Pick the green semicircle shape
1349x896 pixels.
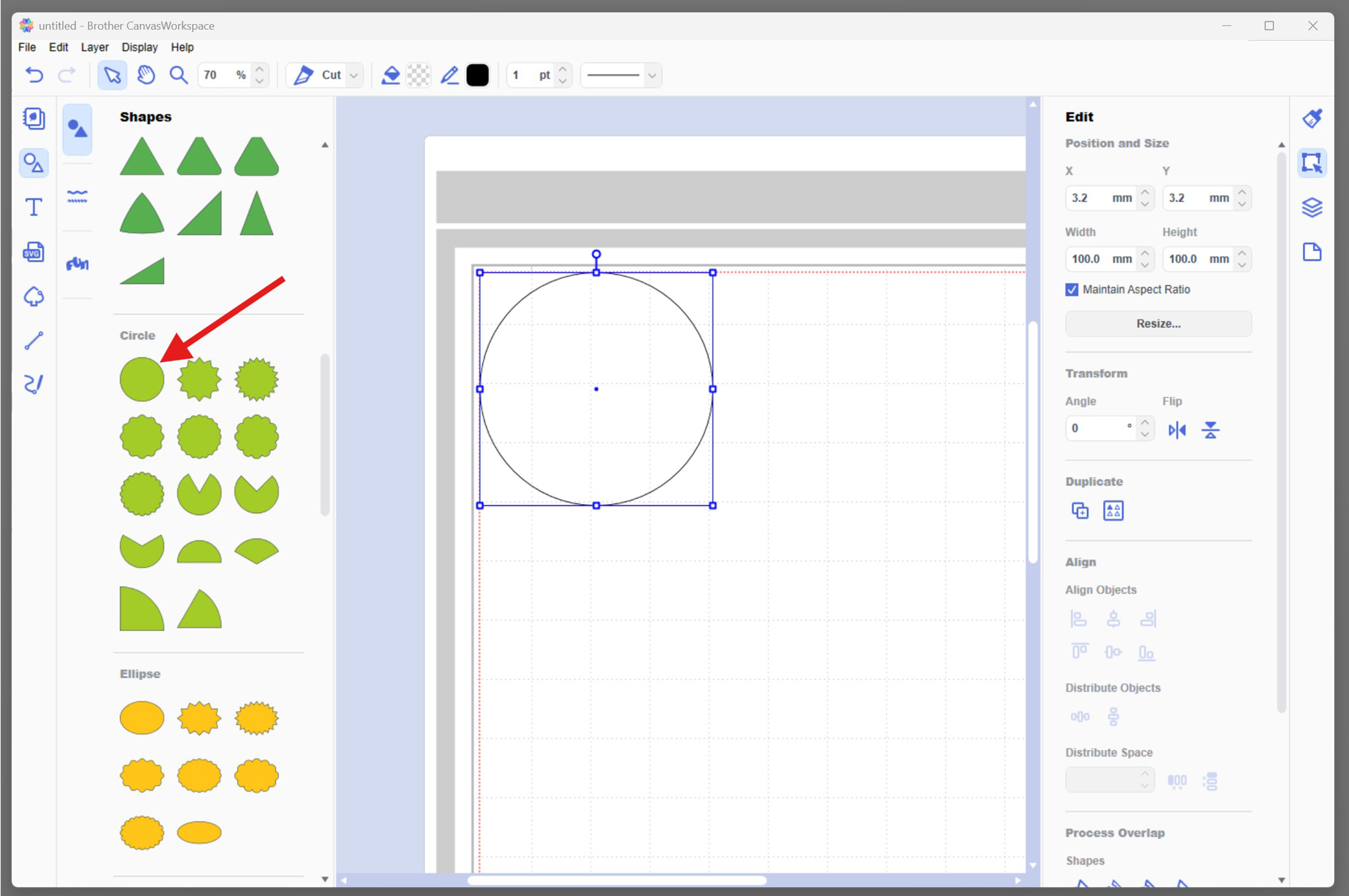click(199, 551)
